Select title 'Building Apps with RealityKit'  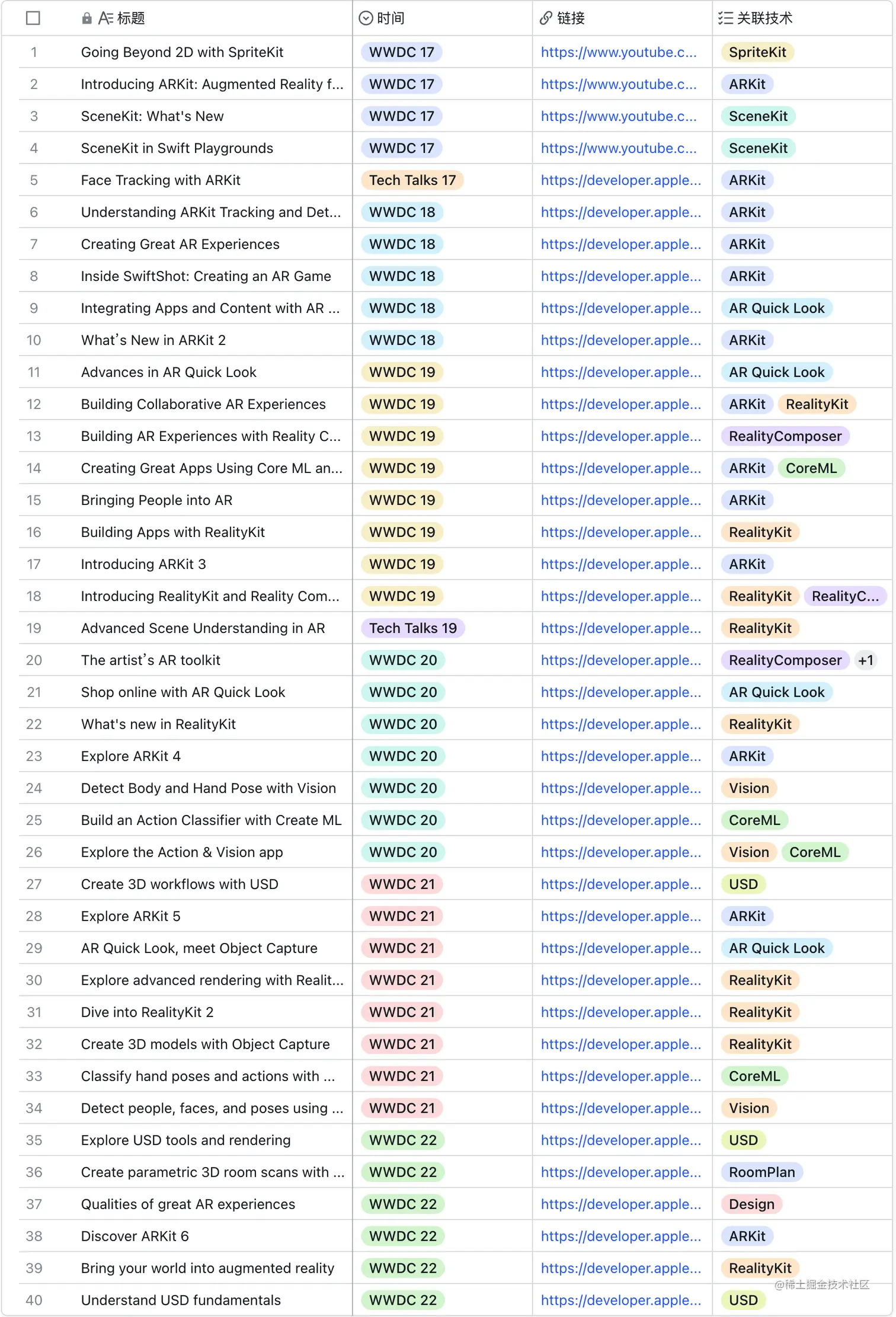pos(173,532)
